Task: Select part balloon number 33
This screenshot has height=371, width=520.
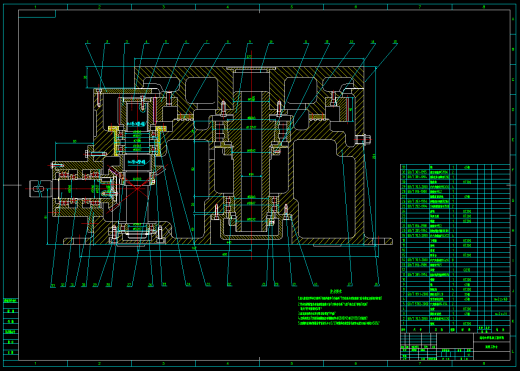Action: tap(53, 285)
